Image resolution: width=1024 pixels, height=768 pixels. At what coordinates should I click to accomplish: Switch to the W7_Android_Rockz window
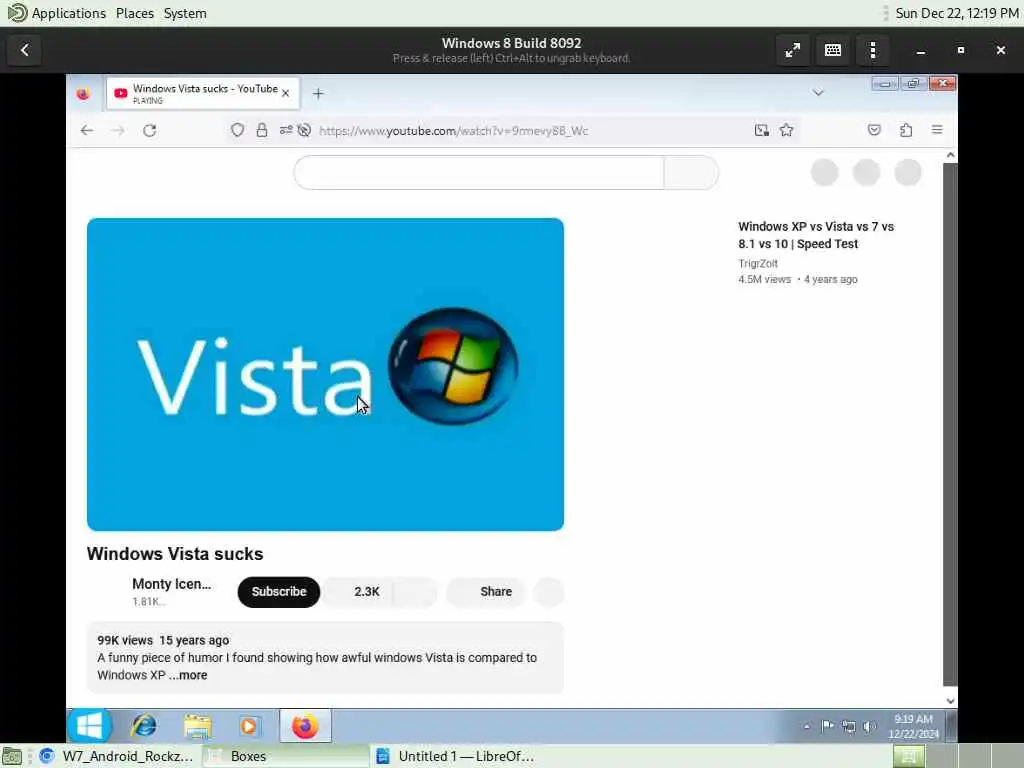pos(116,756)
